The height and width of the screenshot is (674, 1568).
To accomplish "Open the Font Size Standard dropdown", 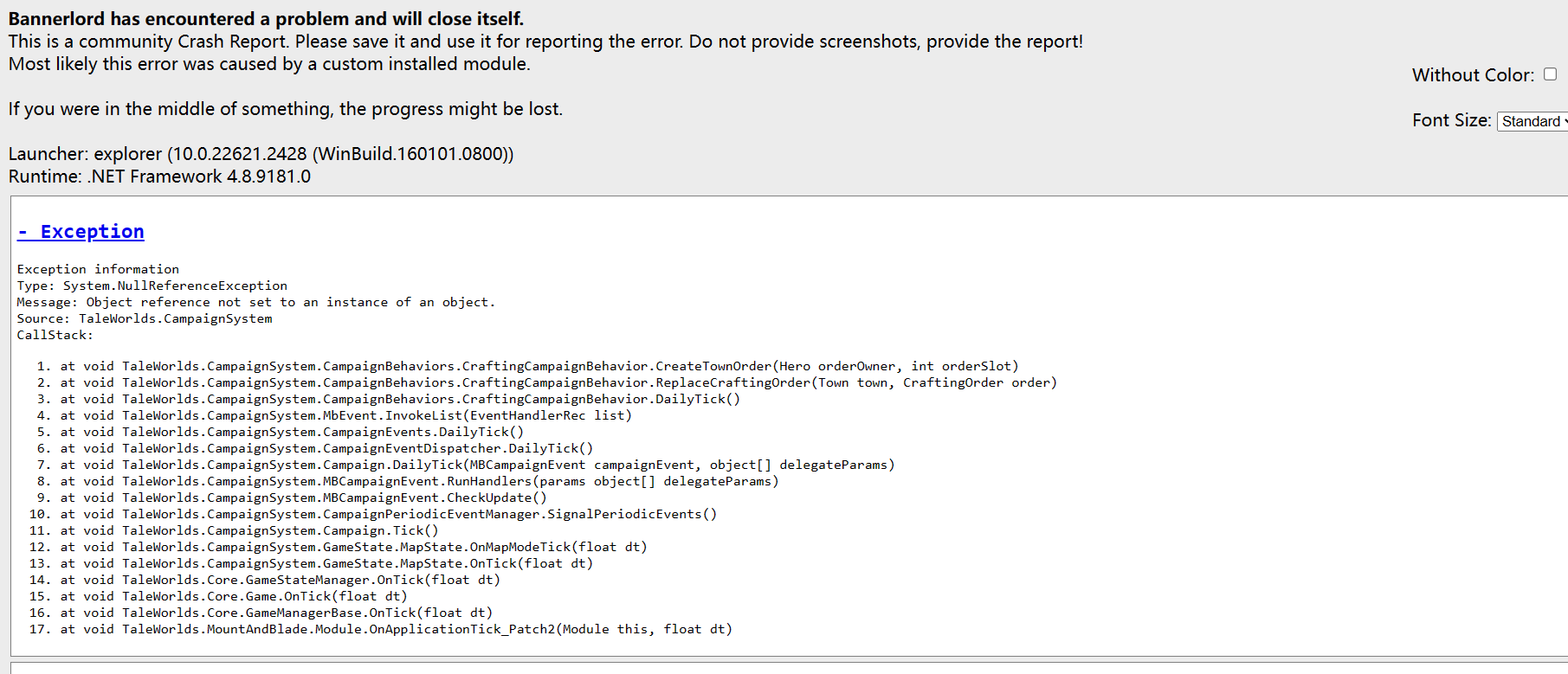I will tap(1533, 121).
